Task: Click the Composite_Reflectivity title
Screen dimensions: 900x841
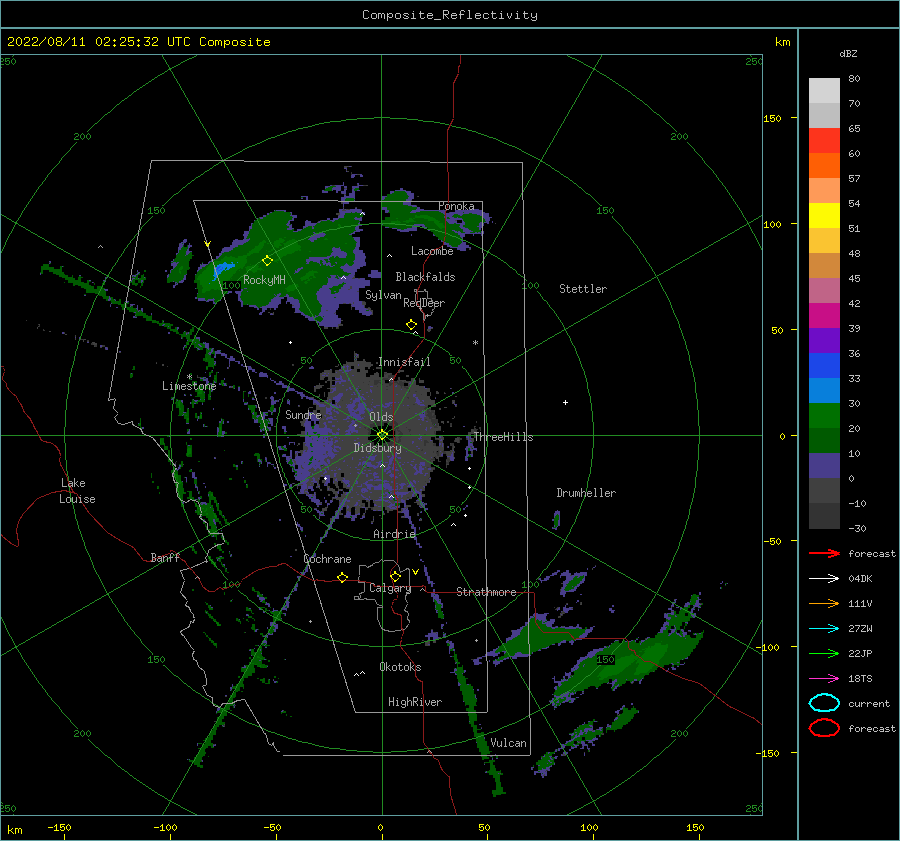Action: pyautogui.click(x=449, y=15)
